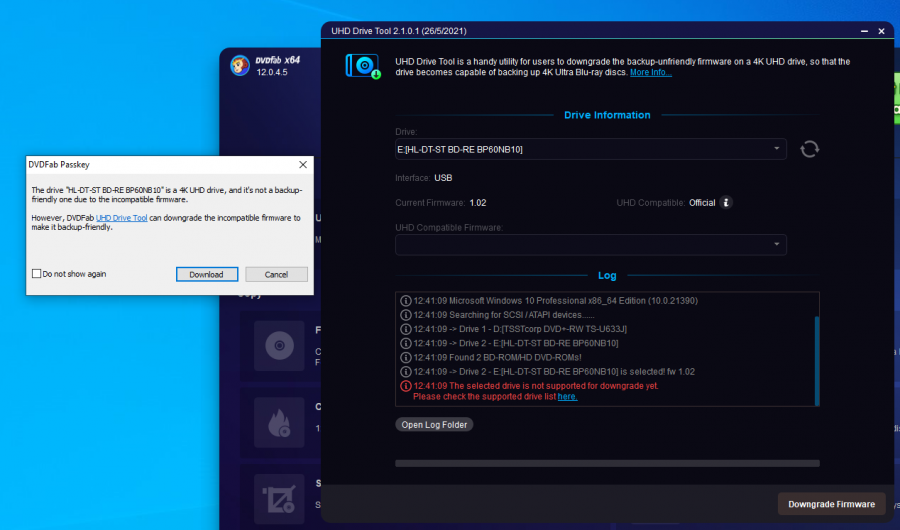Expand the UHD Compatible Firmware dropdown

pos(591,245)
